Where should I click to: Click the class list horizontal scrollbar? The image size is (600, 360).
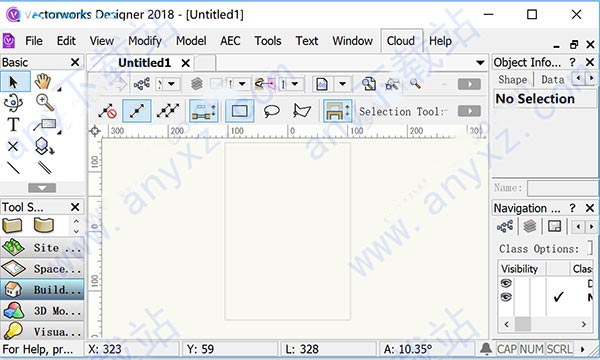tap(545, 324)
